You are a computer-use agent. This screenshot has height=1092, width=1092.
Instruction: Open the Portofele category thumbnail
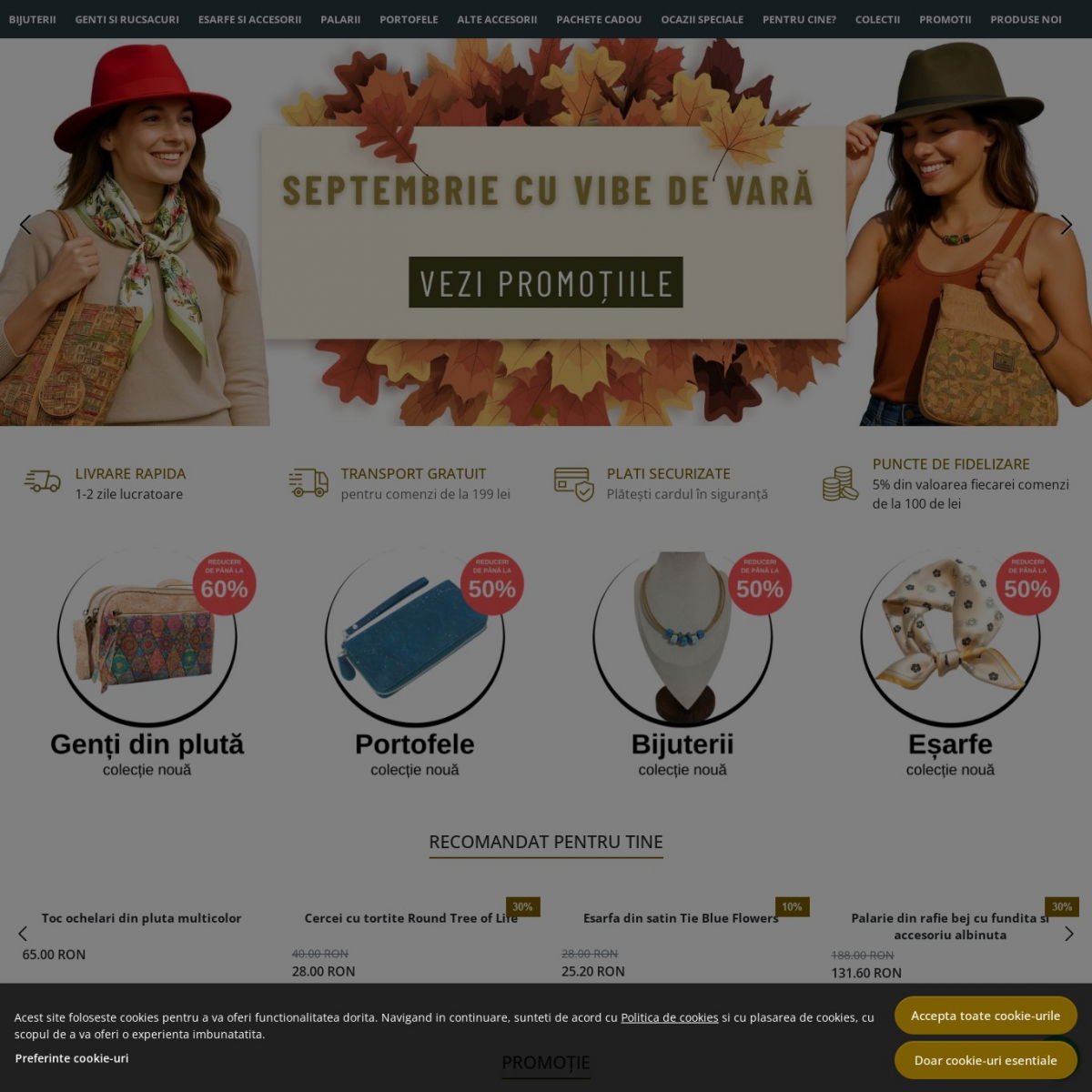click(415, 637)
